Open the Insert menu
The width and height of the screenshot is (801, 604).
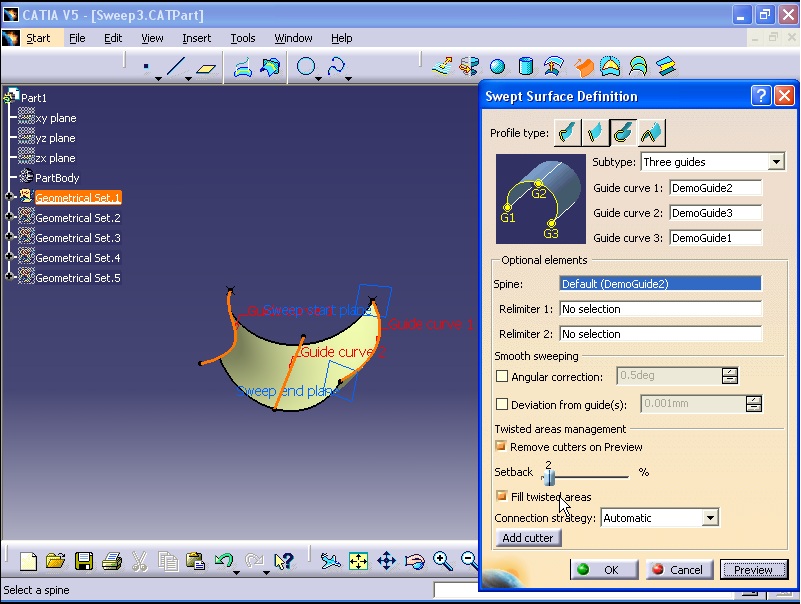196,38
